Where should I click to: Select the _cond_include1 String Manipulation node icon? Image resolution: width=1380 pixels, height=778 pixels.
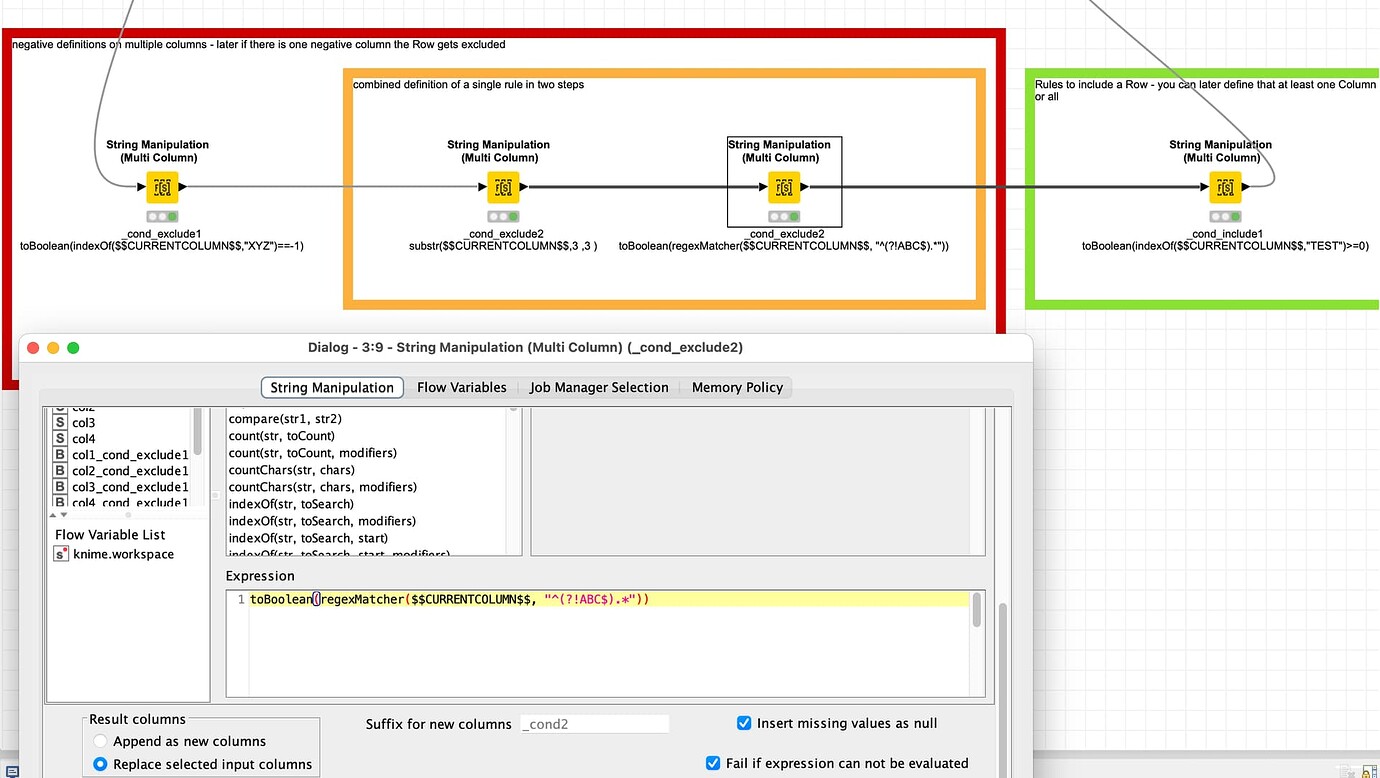[1225, 187]
